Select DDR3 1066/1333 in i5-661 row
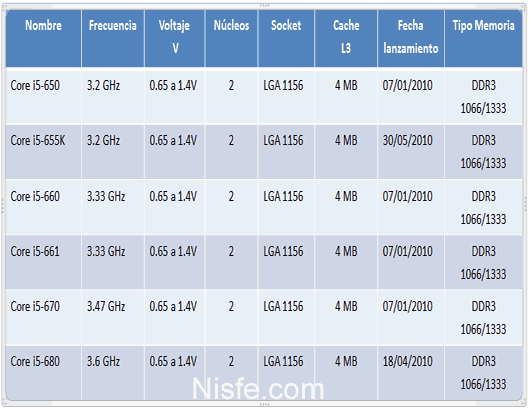This screenshot has width=530, height=411. [x=484, y=263]
